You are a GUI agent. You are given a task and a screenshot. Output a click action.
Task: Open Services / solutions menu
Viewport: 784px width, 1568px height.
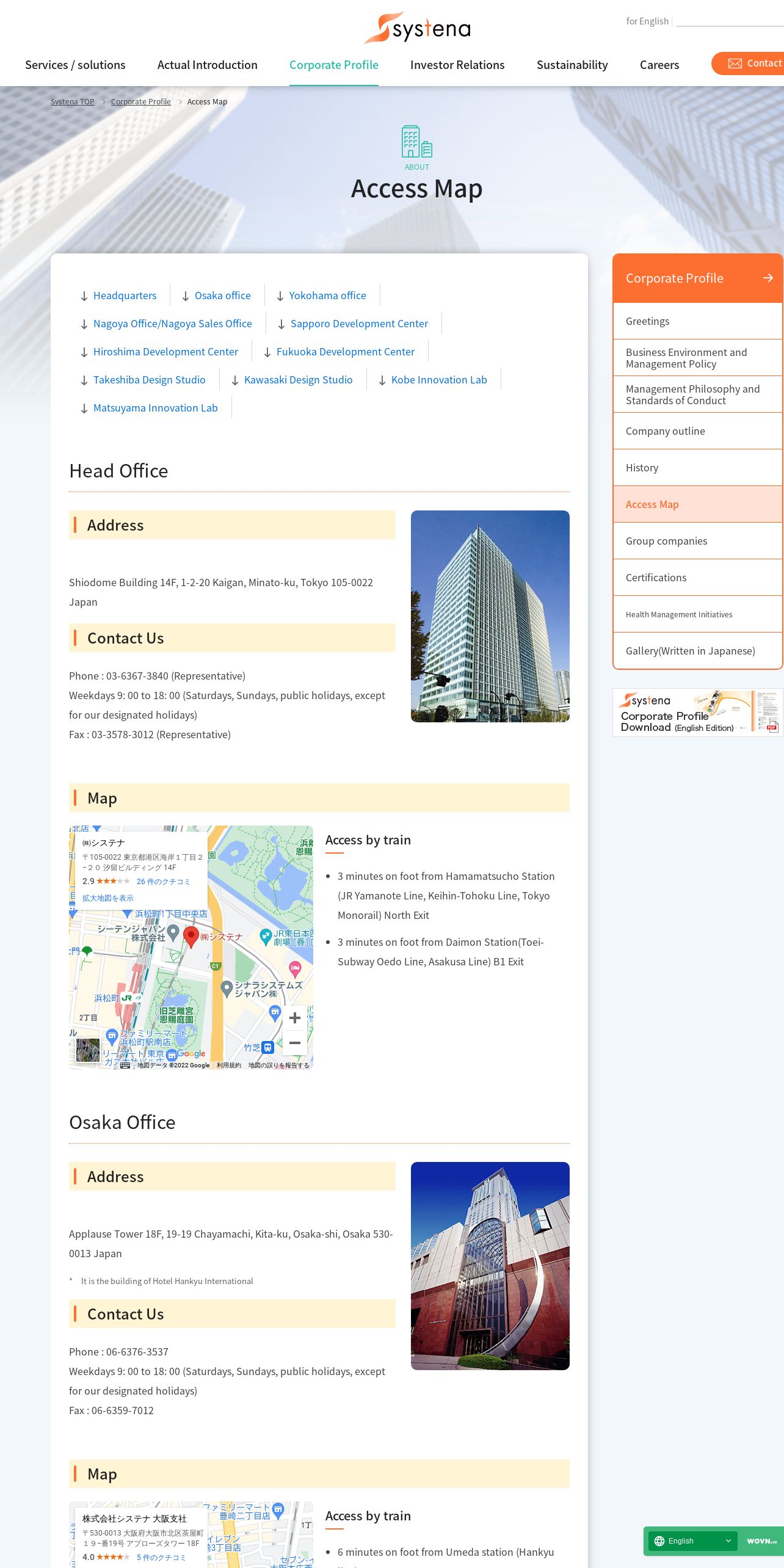click(x=75, y=65)
